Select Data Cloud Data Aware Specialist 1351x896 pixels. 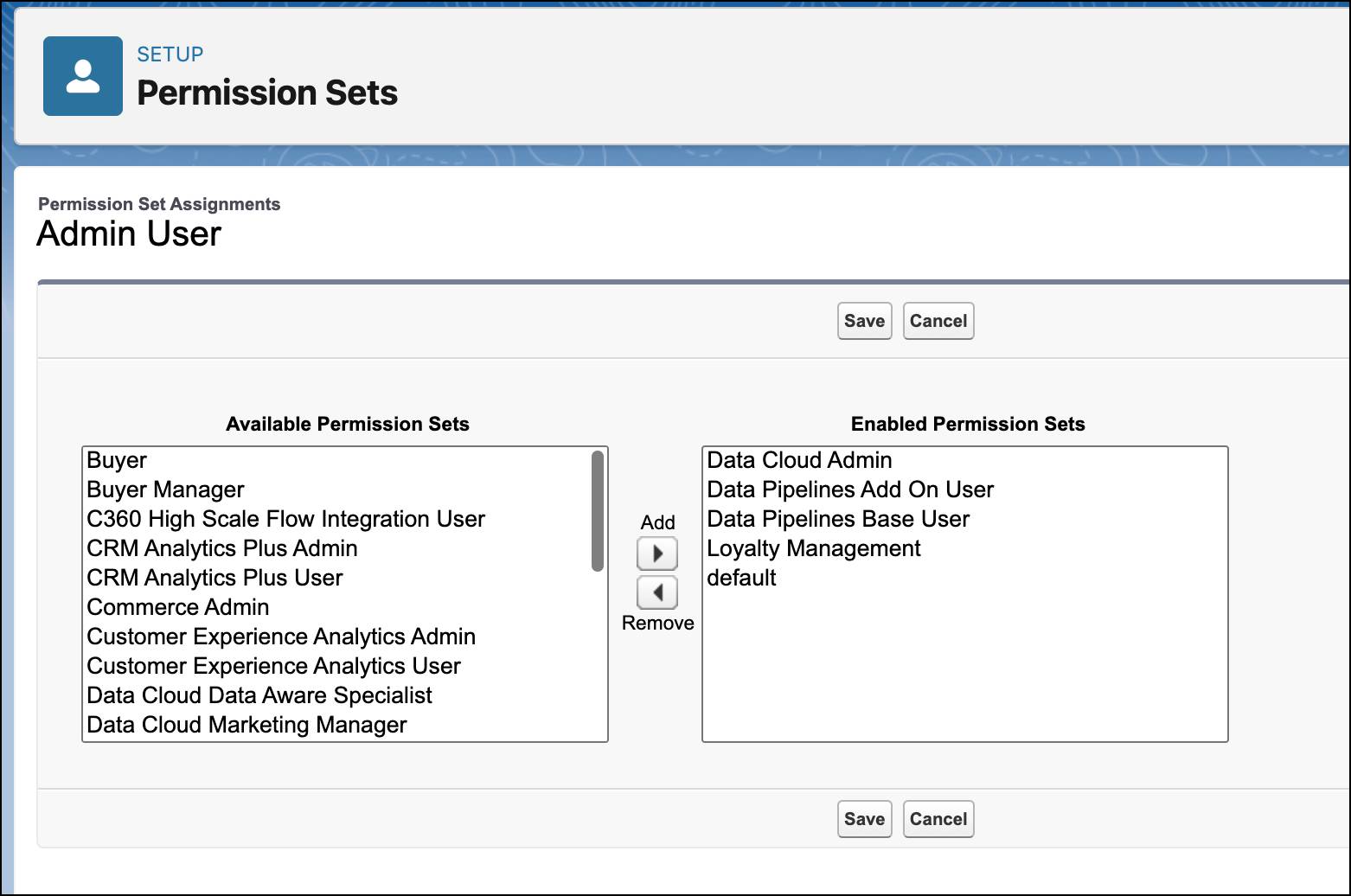tap(337, 695)
